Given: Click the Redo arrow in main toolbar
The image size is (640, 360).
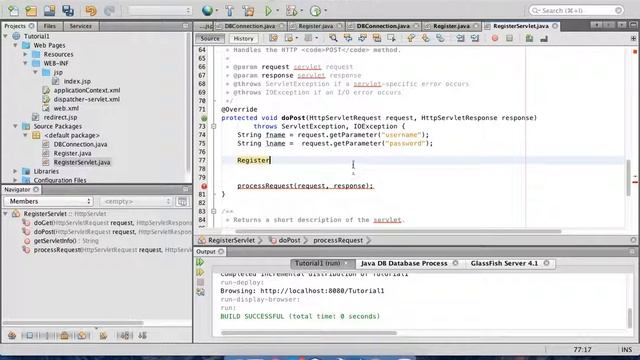Looking at the screenshot, I should point(109,10).
